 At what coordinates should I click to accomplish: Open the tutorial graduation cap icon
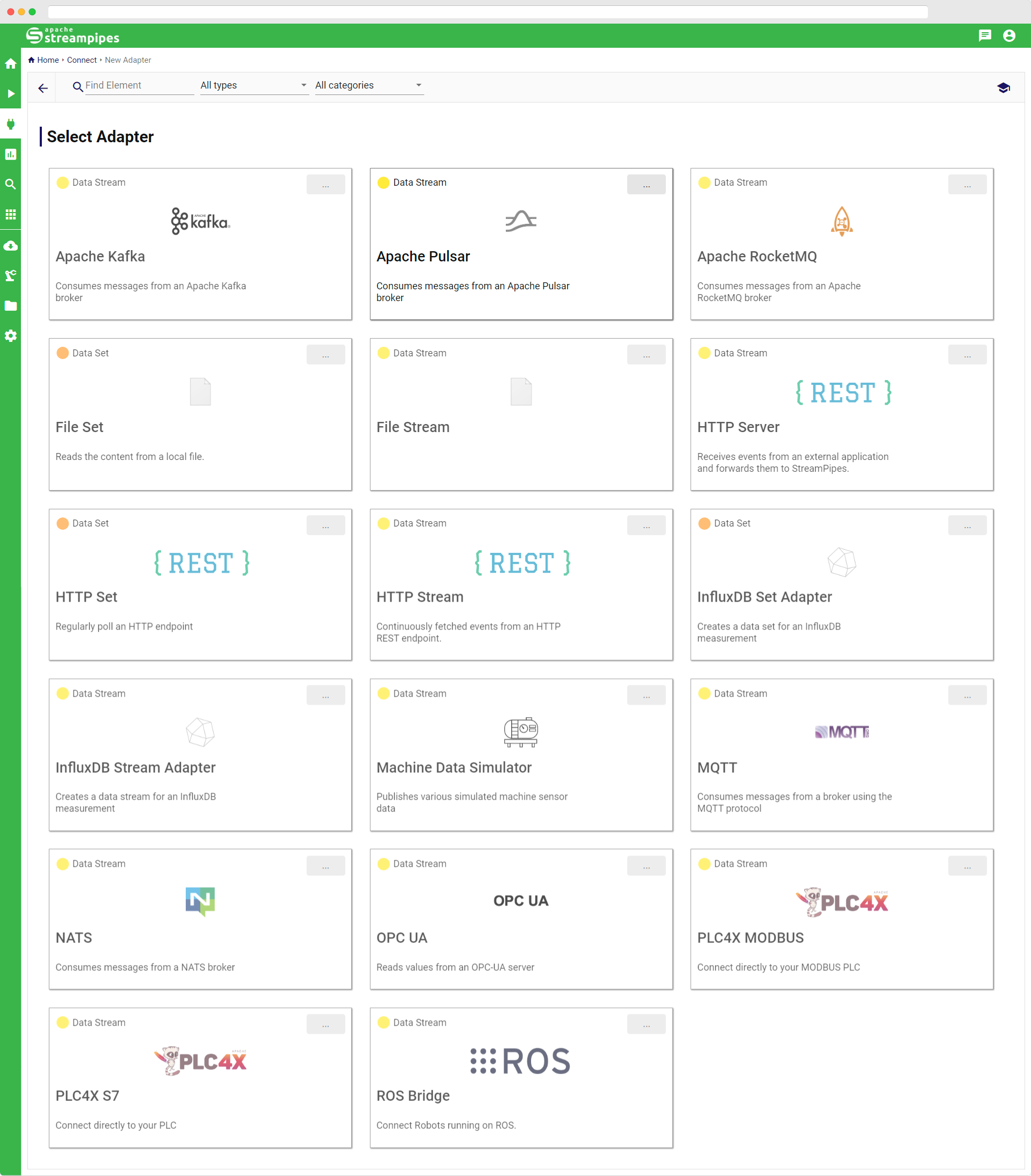[x=1003, y=87]
